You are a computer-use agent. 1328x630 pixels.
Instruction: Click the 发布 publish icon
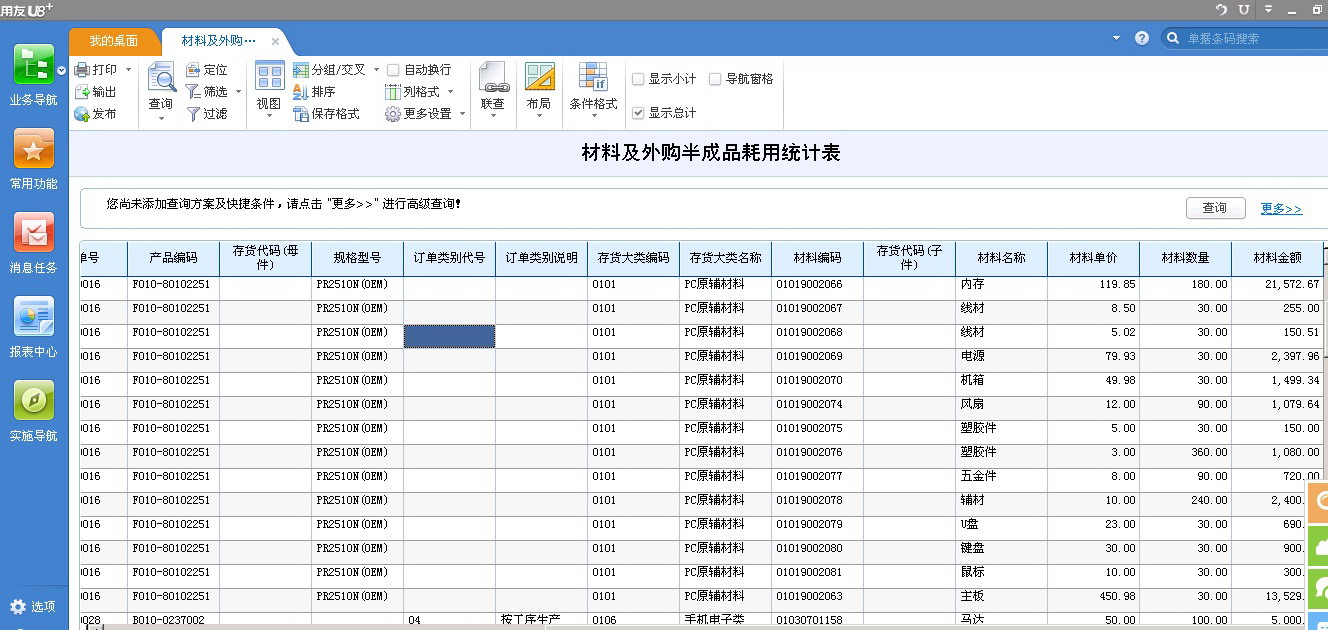pos(82,114)
